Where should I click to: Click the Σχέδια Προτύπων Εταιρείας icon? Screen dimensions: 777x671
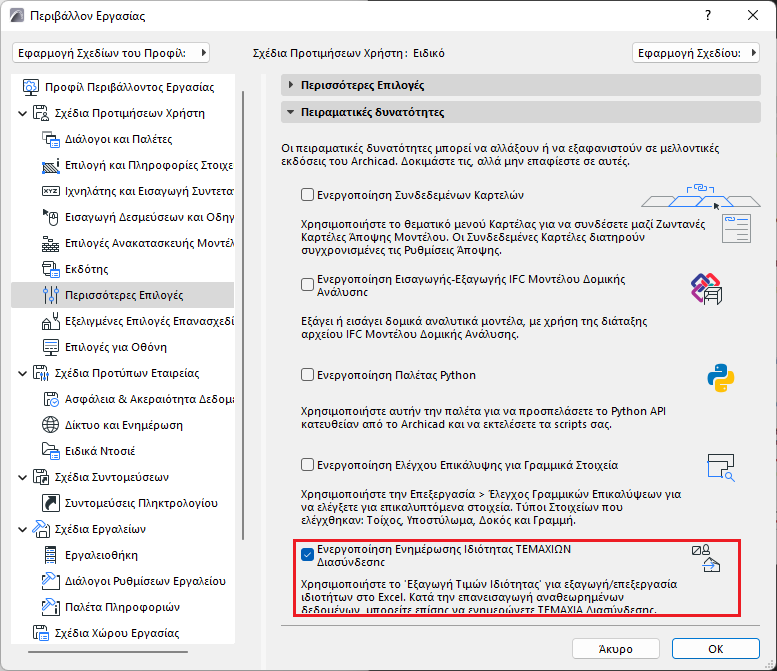(x=41, y=373)
